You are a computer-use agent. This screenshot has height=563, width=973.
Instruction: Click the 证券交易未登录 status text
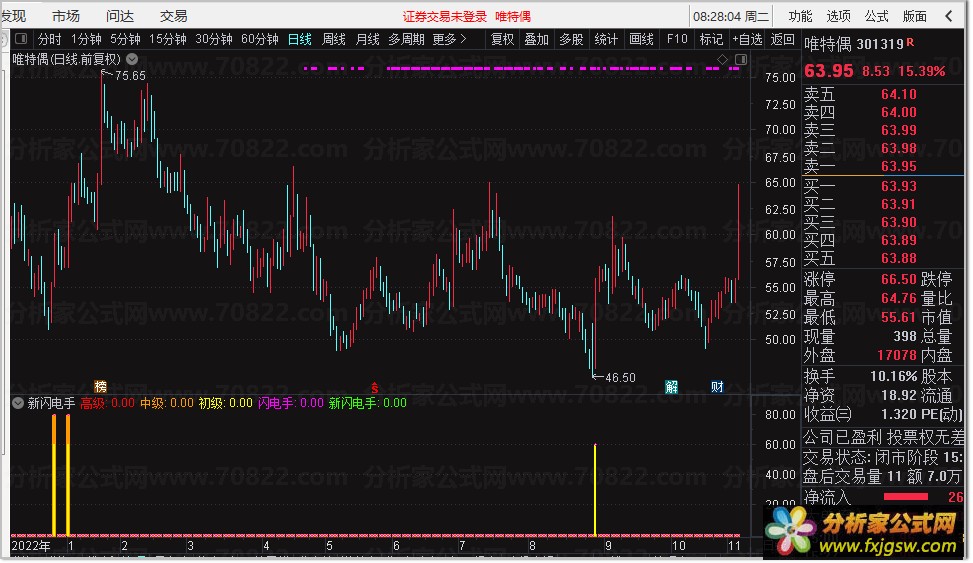(x=445, y=17)
